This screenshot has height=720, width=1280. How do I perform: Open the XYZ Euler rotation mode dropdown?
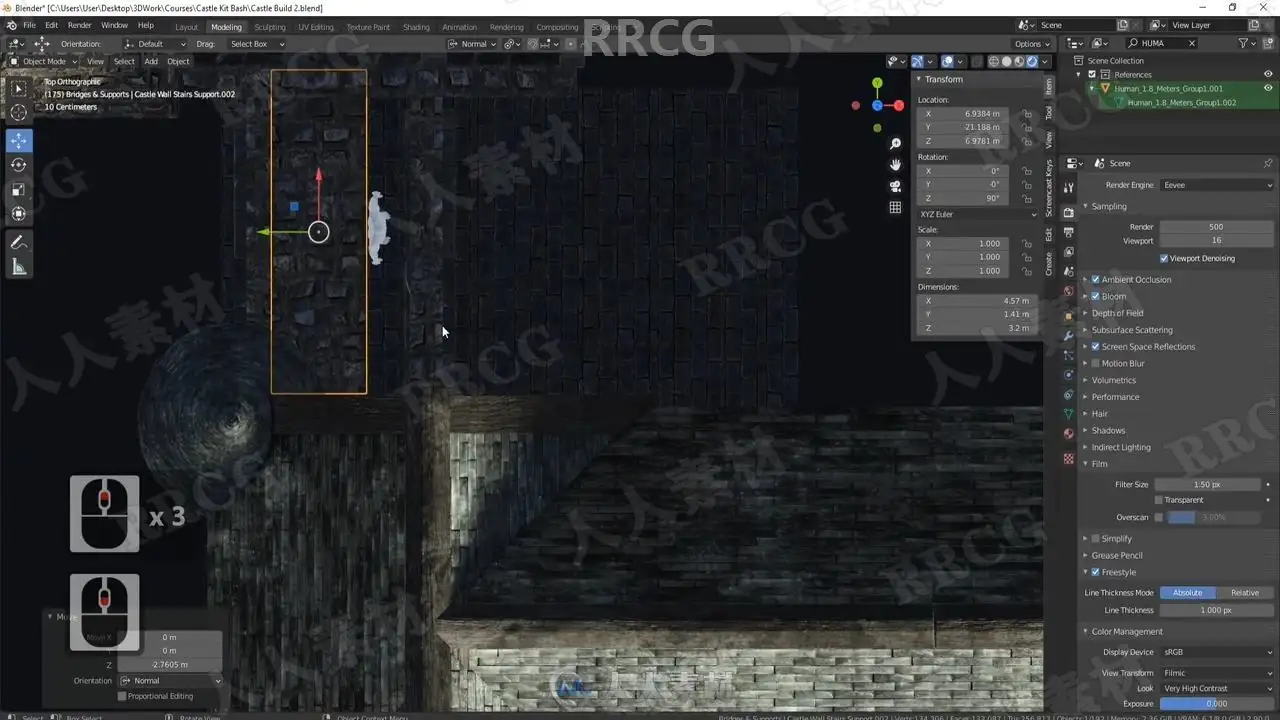(978, 214)
